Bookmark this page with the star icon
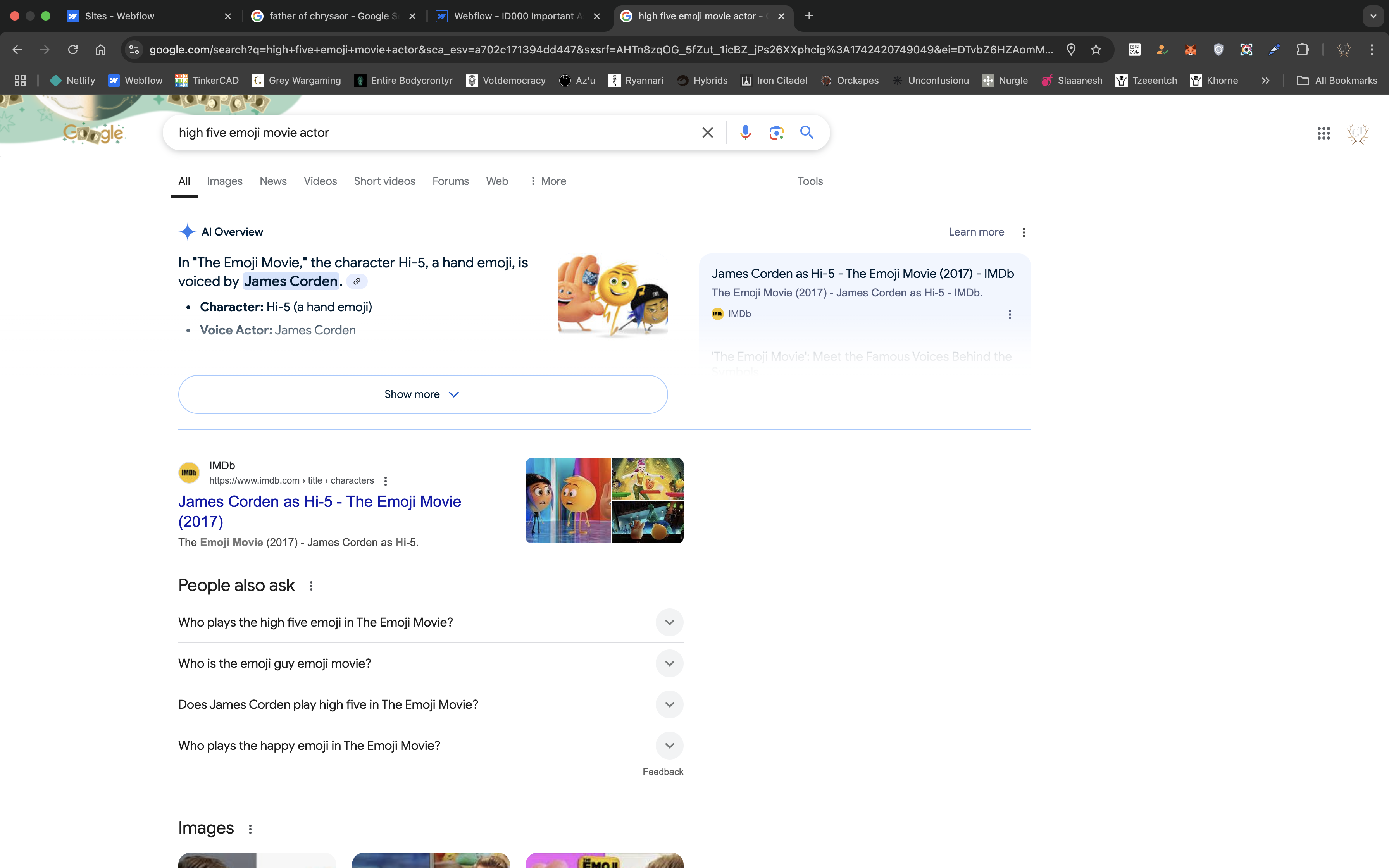Image resolution: width=1389 pixels, height=868 pixels. pos(1096,50)
